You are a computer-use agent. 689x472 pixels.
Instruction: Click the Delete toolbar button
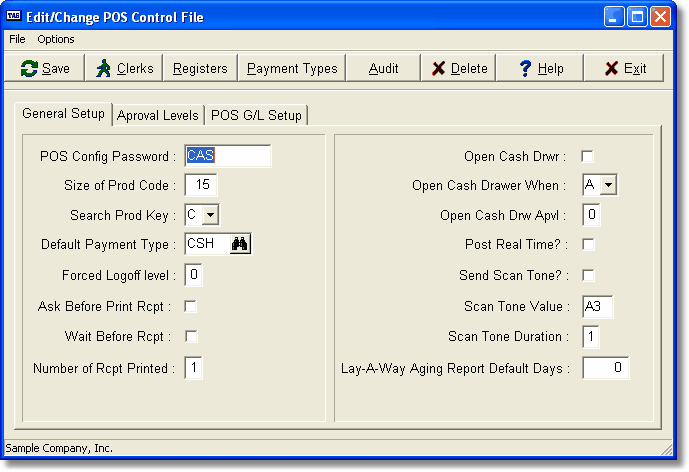459,68
